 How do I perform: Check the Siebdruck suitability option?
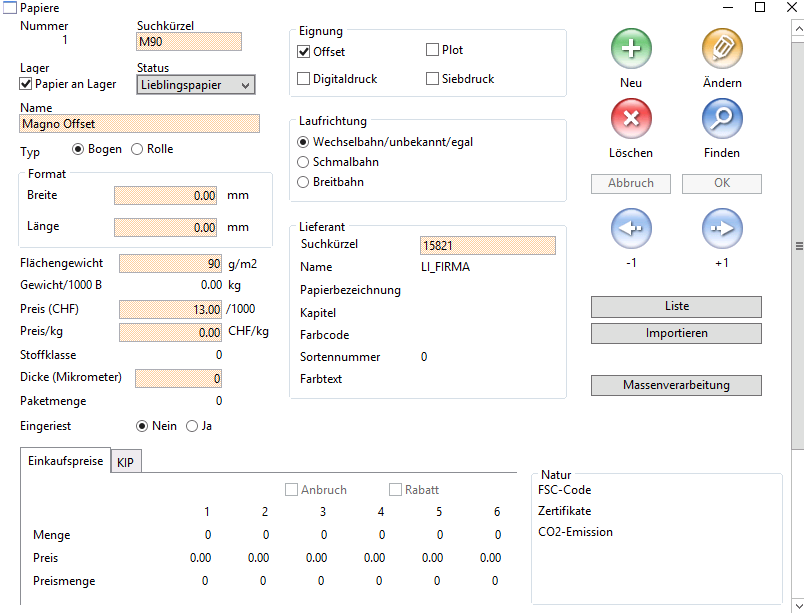coord(433,79)
